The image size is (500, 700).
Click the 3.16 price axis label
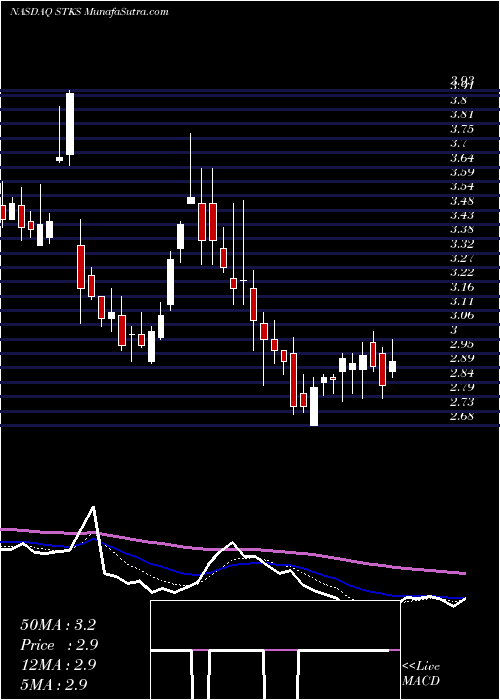[x=462, y=287]
